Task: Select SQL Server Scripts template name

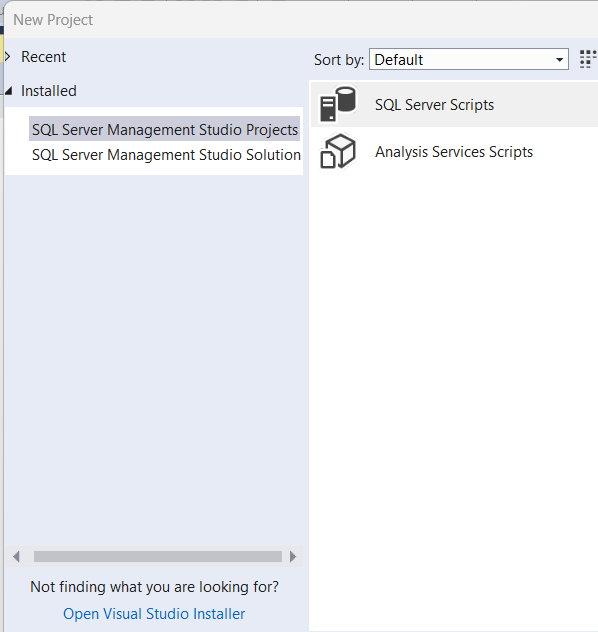Action: point(434,105)
